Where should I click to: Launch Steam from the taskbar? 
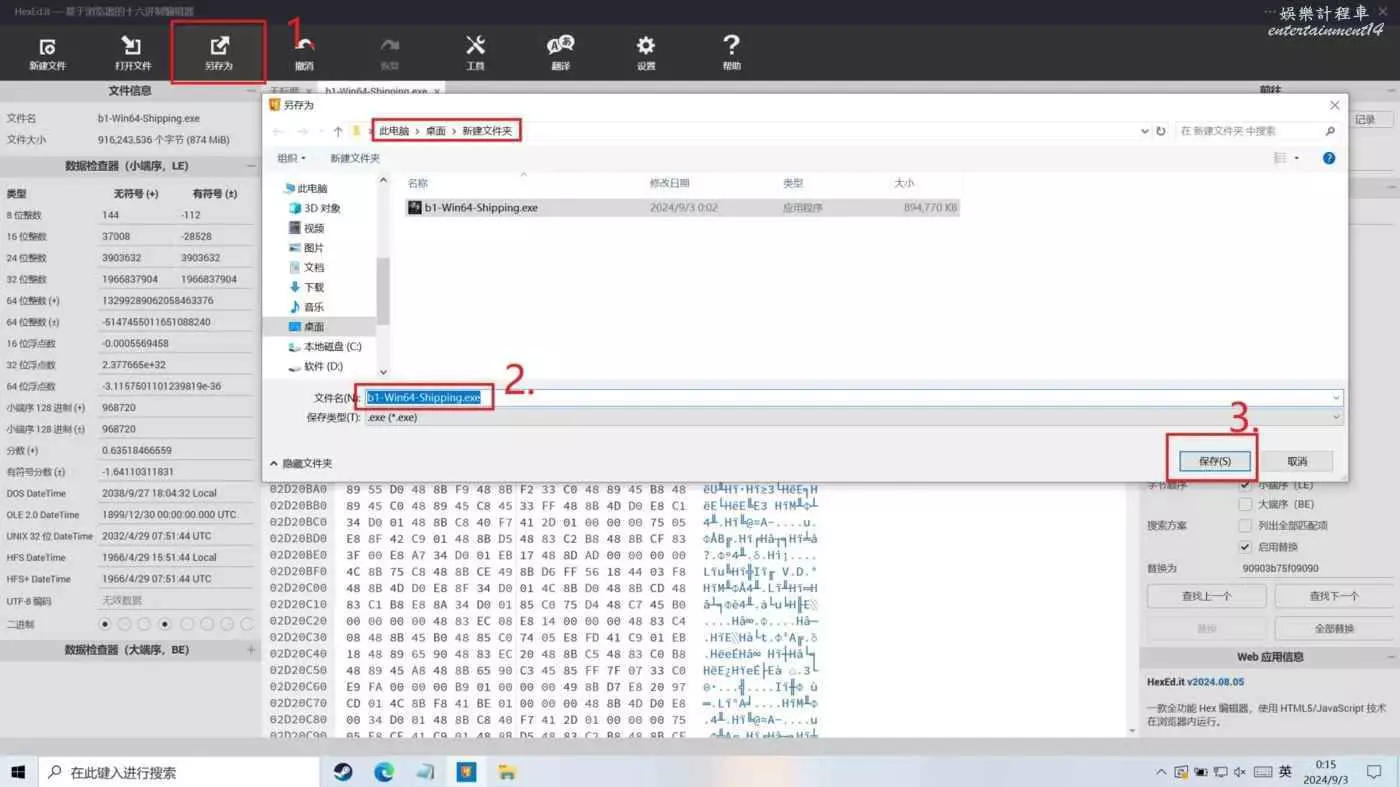342,771
